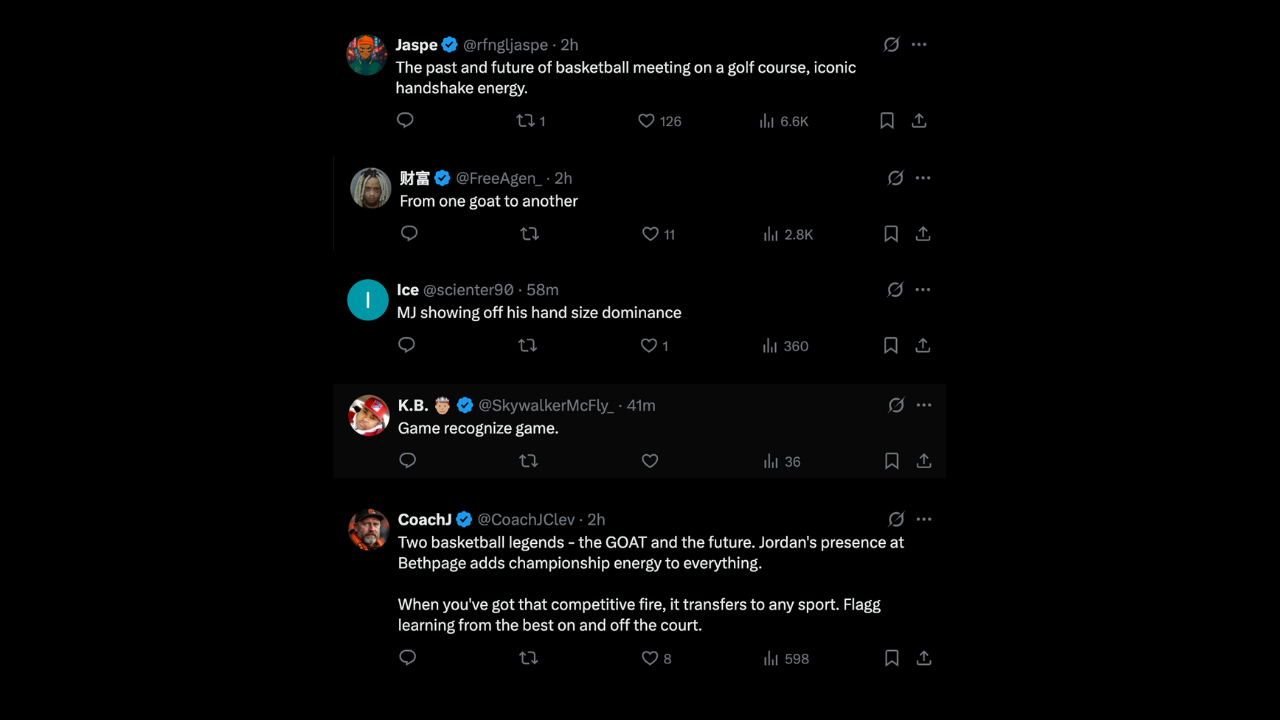Share CoachJ's tweet about Bethpage
1280x720 pixels.
click(924, 658)
